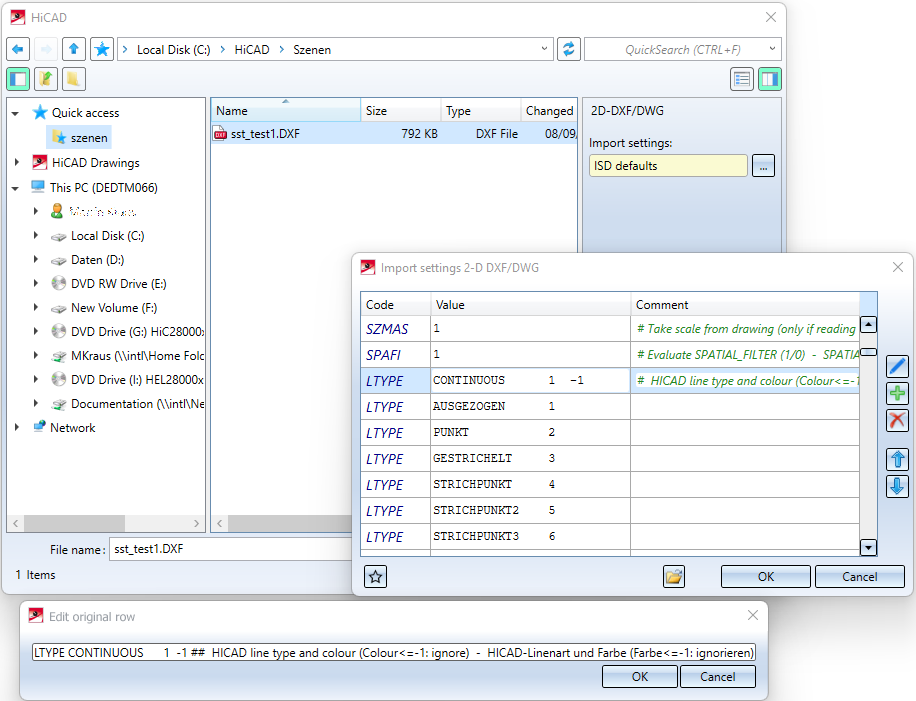
Task: Click the favourites star in Import settings
Action: click(376, 577)
